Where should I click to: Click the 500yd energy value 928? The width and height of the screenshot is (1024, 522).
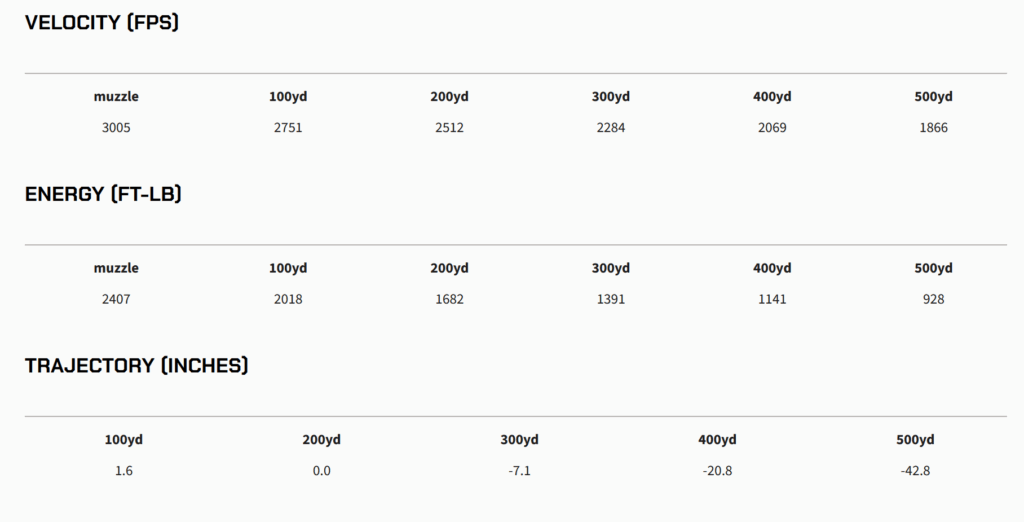click(x=933, y=299)
